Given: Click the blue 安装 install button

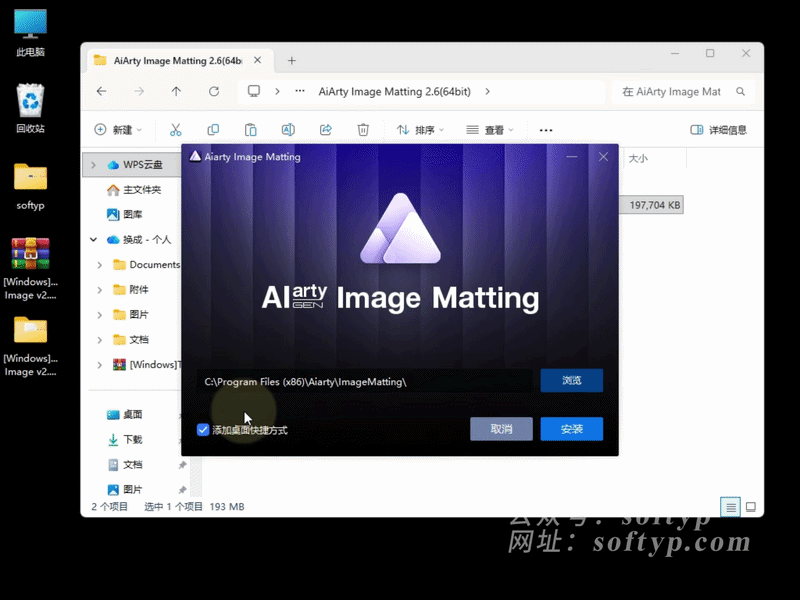Looking at the screenshot, I should [571, 429].
